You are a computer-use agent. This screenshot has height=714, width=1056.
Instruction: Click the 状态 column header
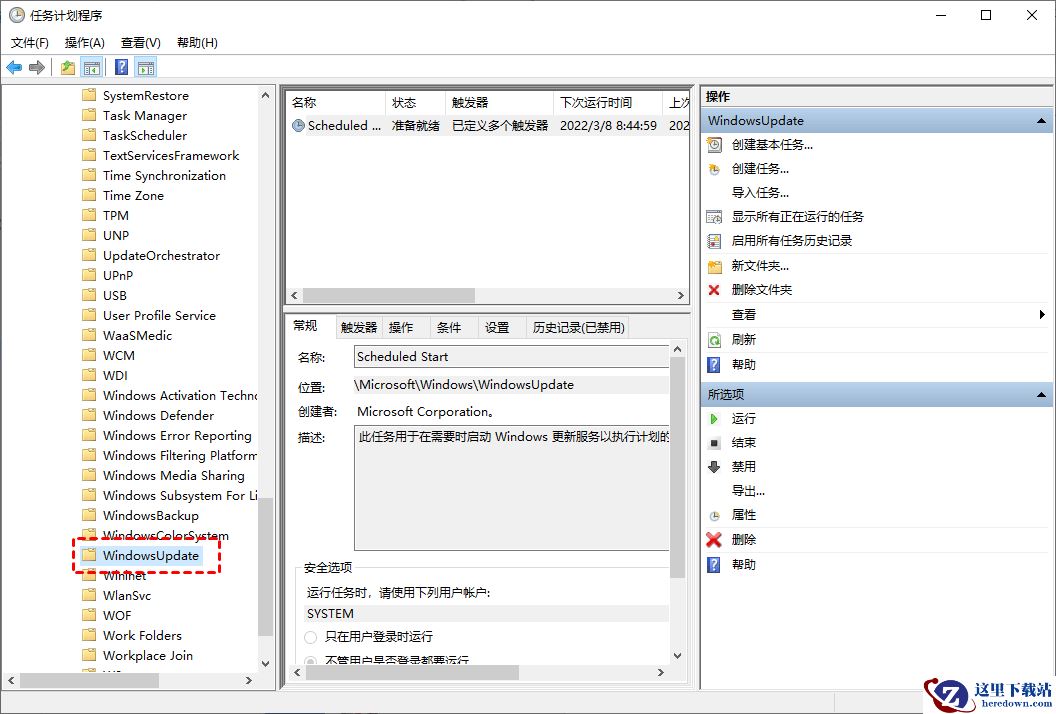[x=415, y=103]
